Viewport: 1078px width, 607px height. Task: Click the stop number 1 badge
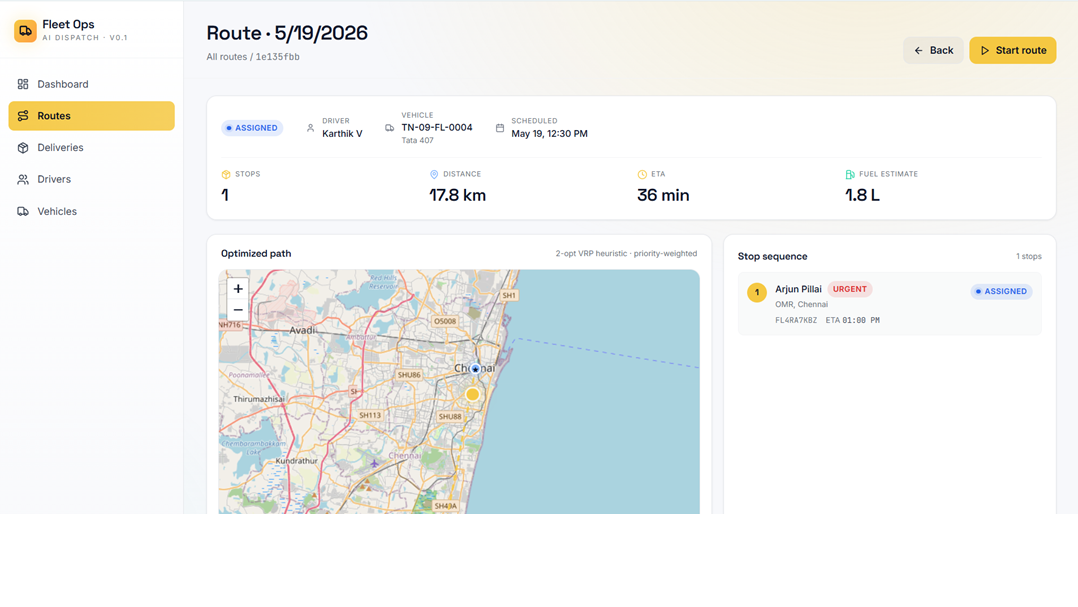point(757,293)
